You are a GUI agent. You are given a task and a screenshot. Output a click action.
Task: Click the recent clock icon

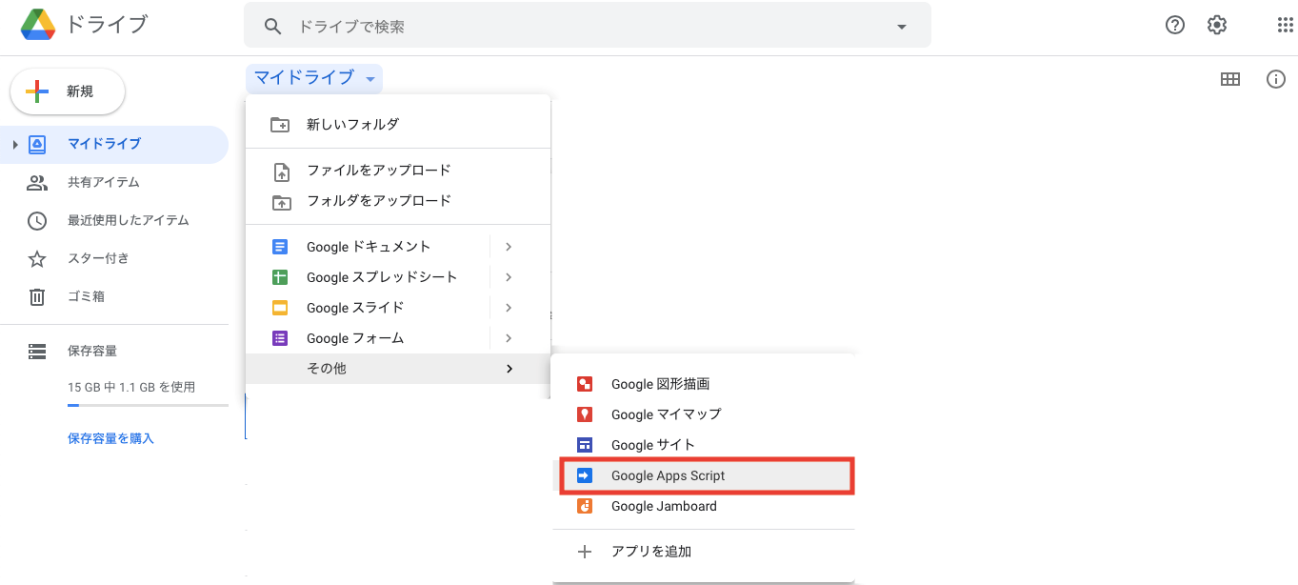pyautogui.click(x=37, y=221)
